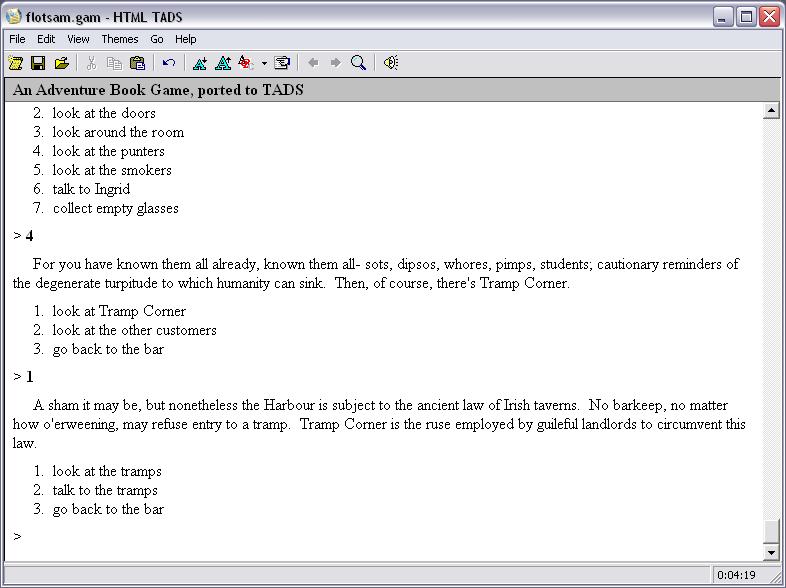Click the entered command '> 4'

[x=23, y=236]
